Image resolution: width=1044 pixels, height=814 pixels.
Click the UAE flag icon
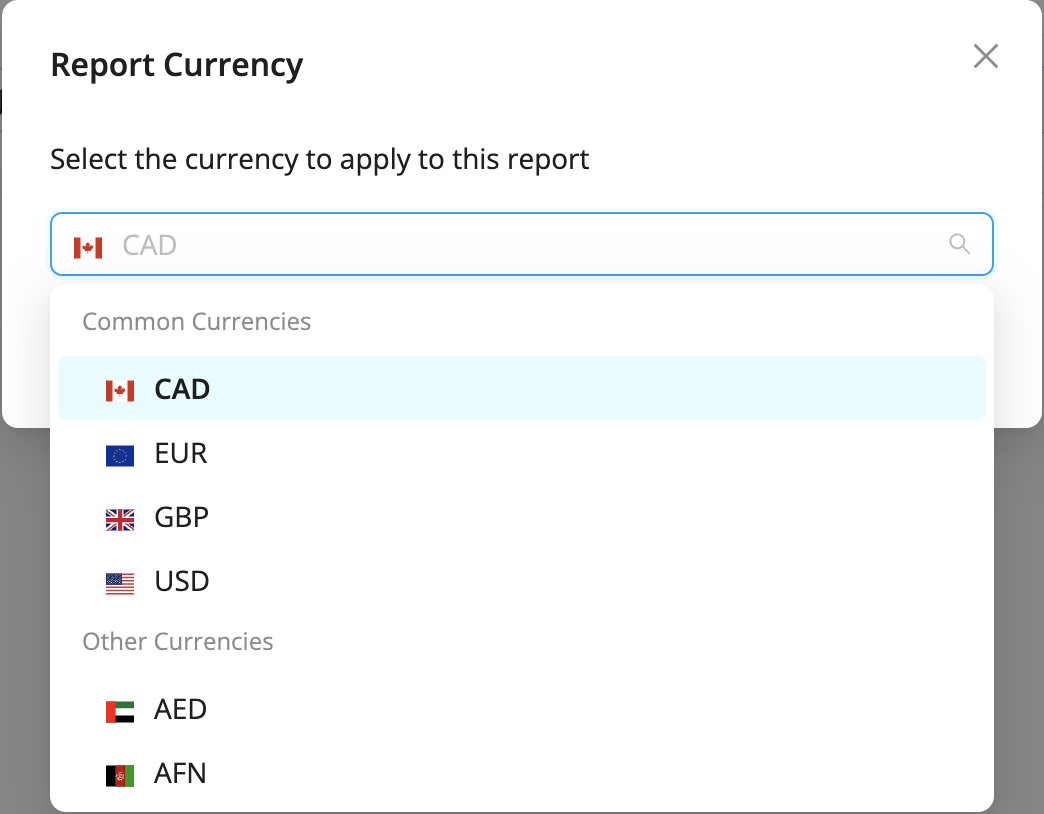click(x=120, y=712)
